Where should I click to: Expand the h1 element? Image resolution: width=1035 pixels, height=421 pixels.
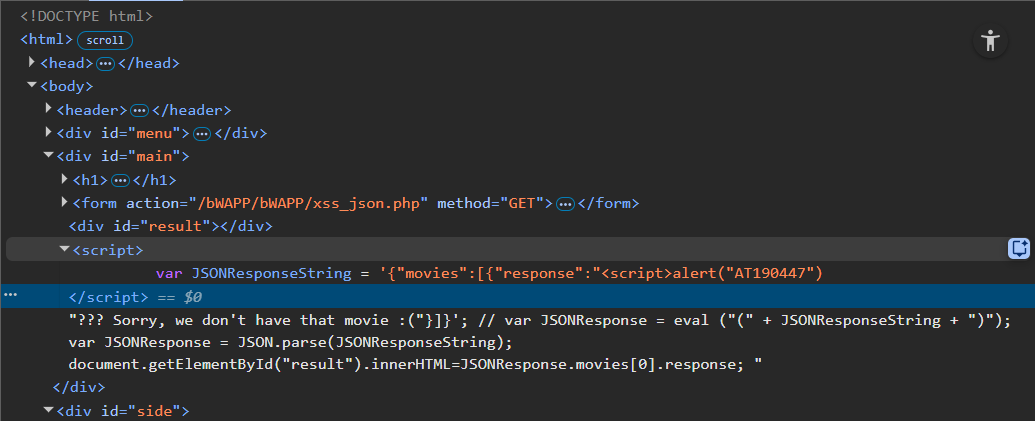65,180
